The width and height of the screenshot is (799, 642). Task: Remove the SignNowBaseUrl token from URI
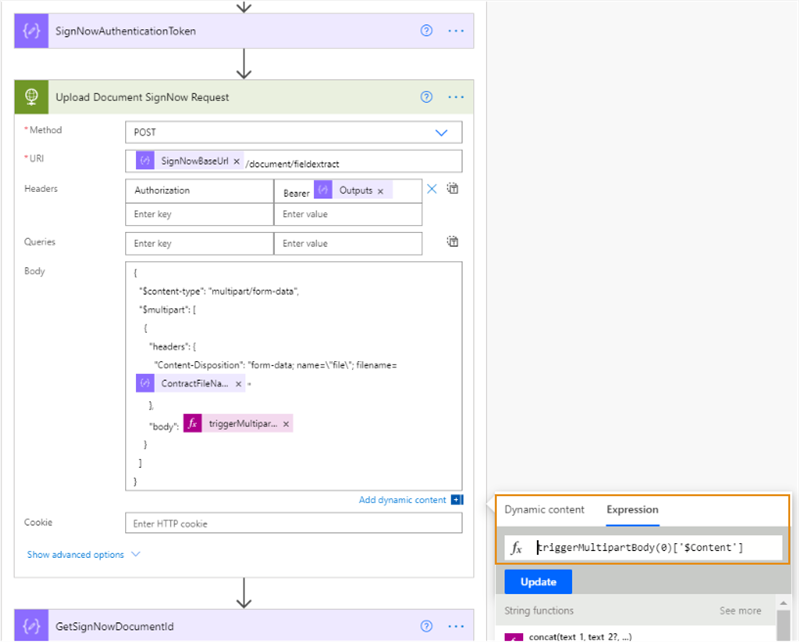237,161
